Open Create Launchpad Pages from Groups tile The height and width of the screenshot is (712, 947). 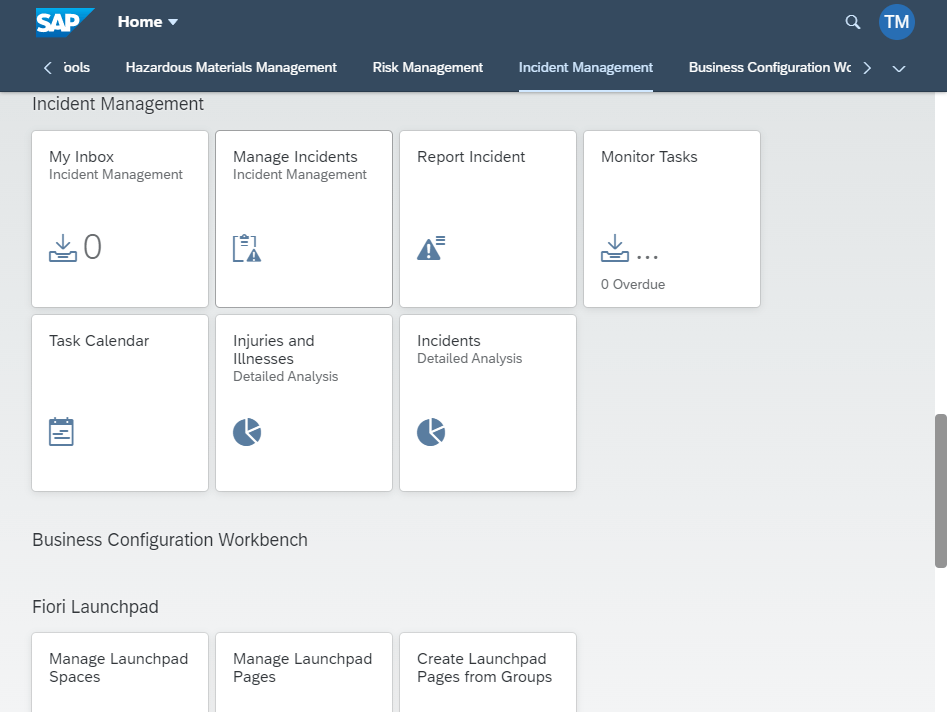coord(488,672)
